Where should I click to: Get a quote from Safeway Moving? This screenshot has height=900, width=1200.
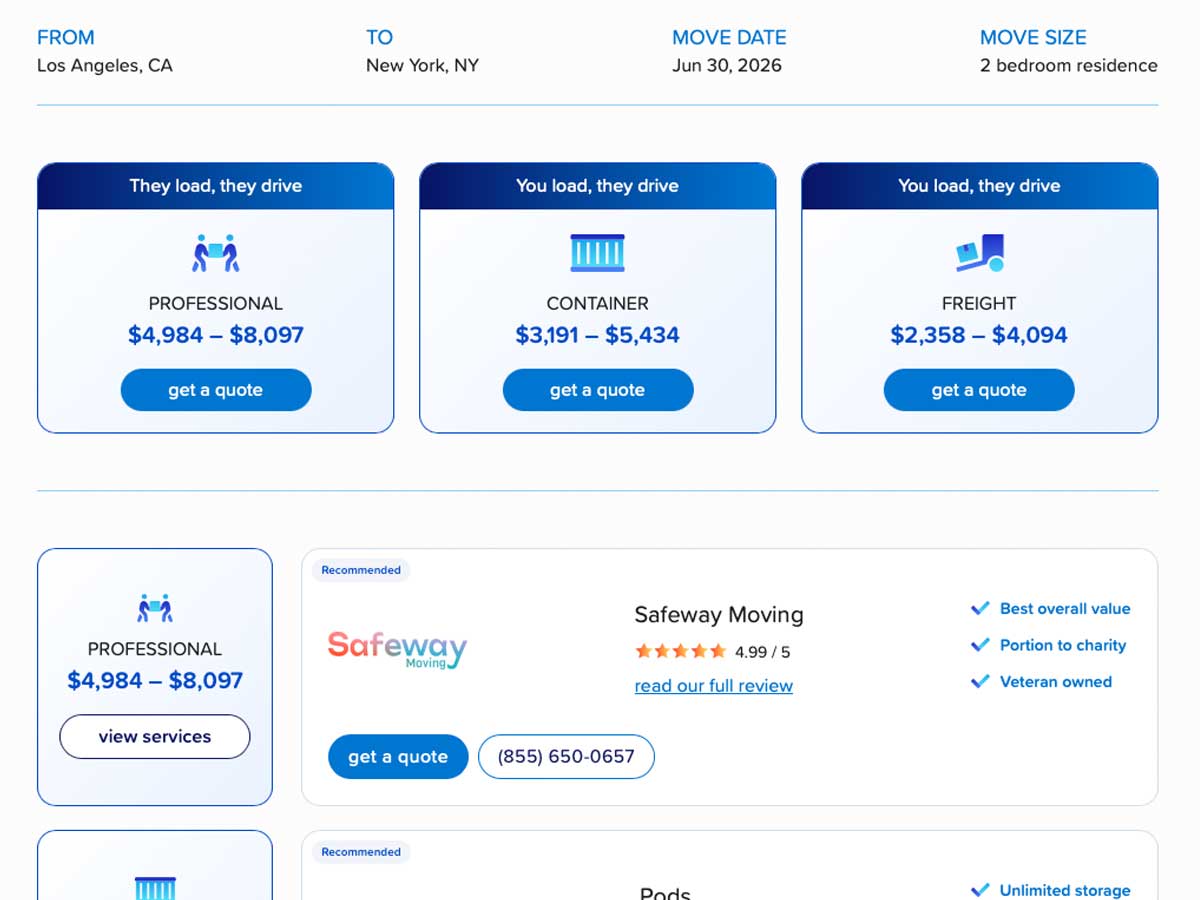[x=398, y=757]
